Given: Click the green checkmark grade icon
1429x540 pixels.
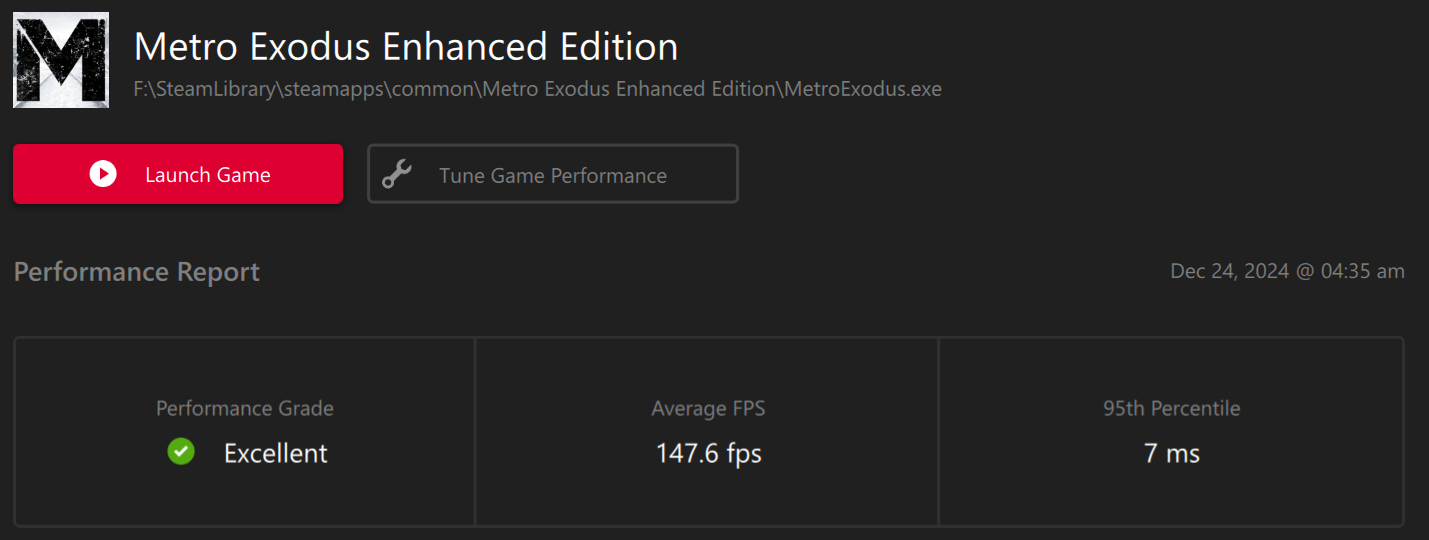Looking at the screenshot, I should (x=181, y=452).
